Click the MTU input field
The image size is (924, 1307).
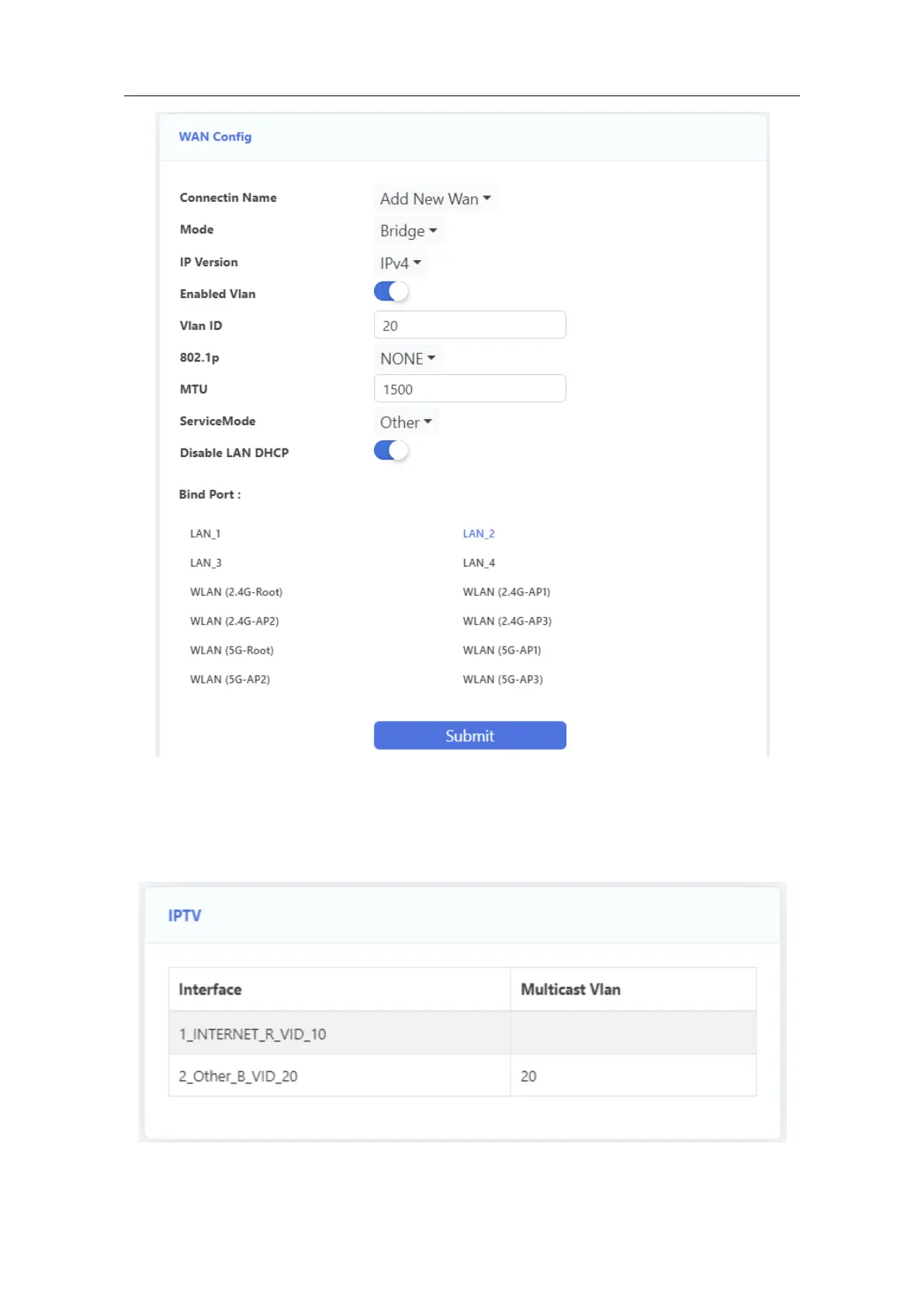tap(469, 389)
